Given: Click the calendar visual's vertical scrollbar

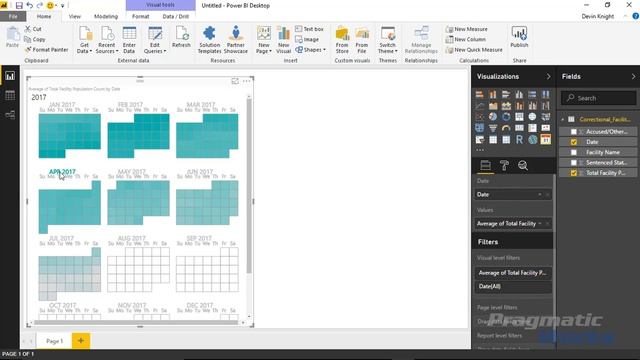Looking at the screenshot, I should 249,185.
